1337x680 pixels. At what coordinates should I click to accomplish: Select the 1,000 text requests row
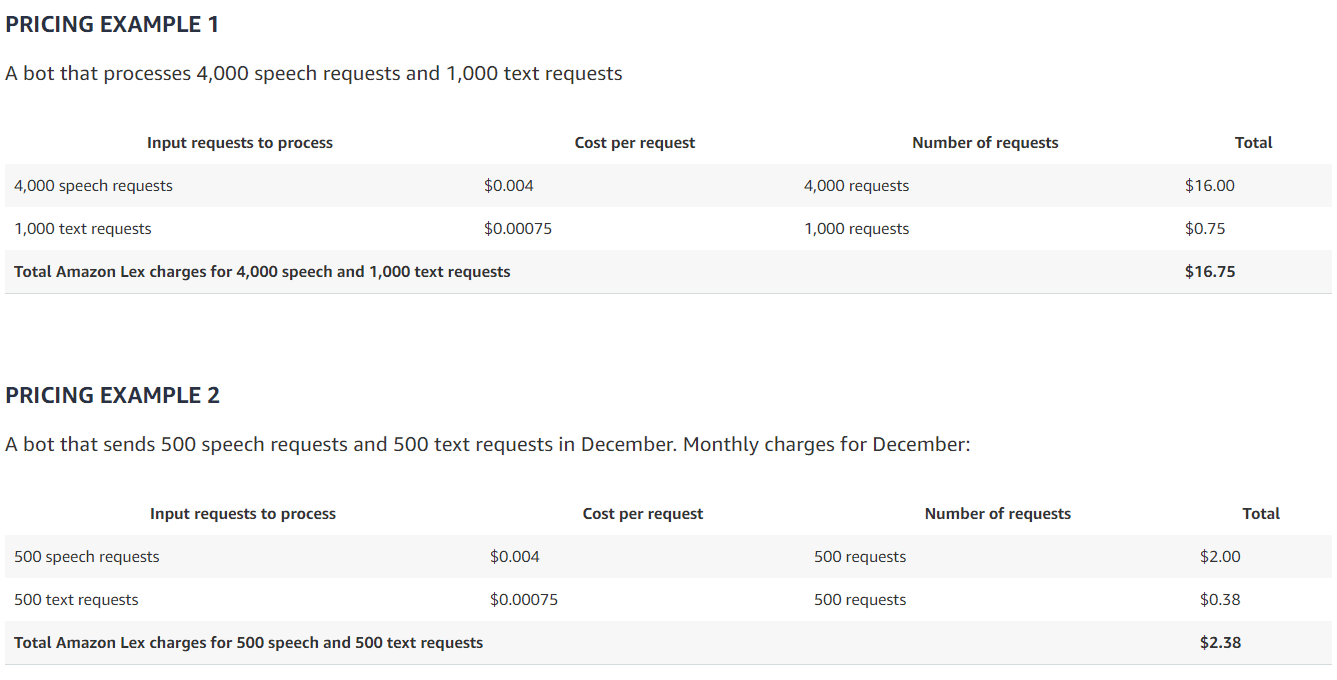pyautogui.click(x=83, y=228)
